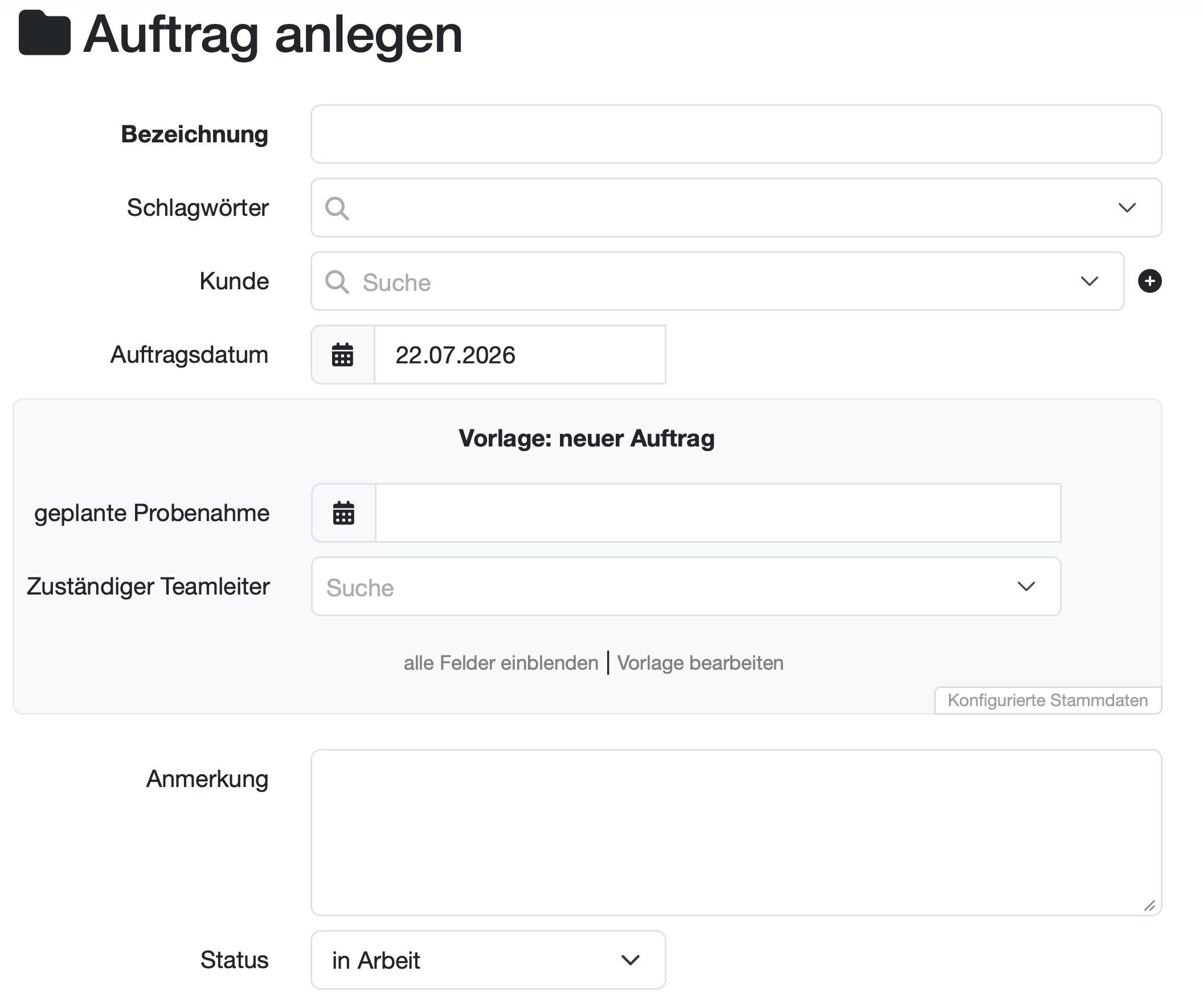Screen dimensions: 1203x1008
Task: Click the Anmerkung textarea resize handle
Action: tap(1149, 905)
